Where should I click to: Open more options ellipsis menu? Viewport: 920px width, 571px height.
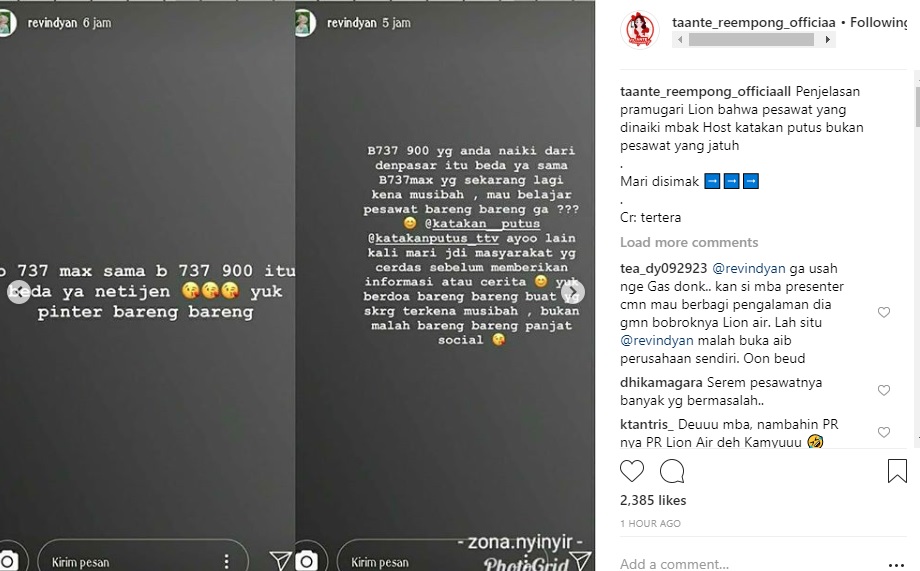pos(897,565)
